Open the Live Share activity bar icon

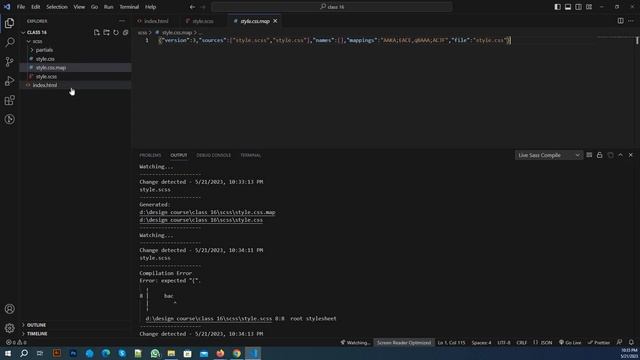click(9, 119)
